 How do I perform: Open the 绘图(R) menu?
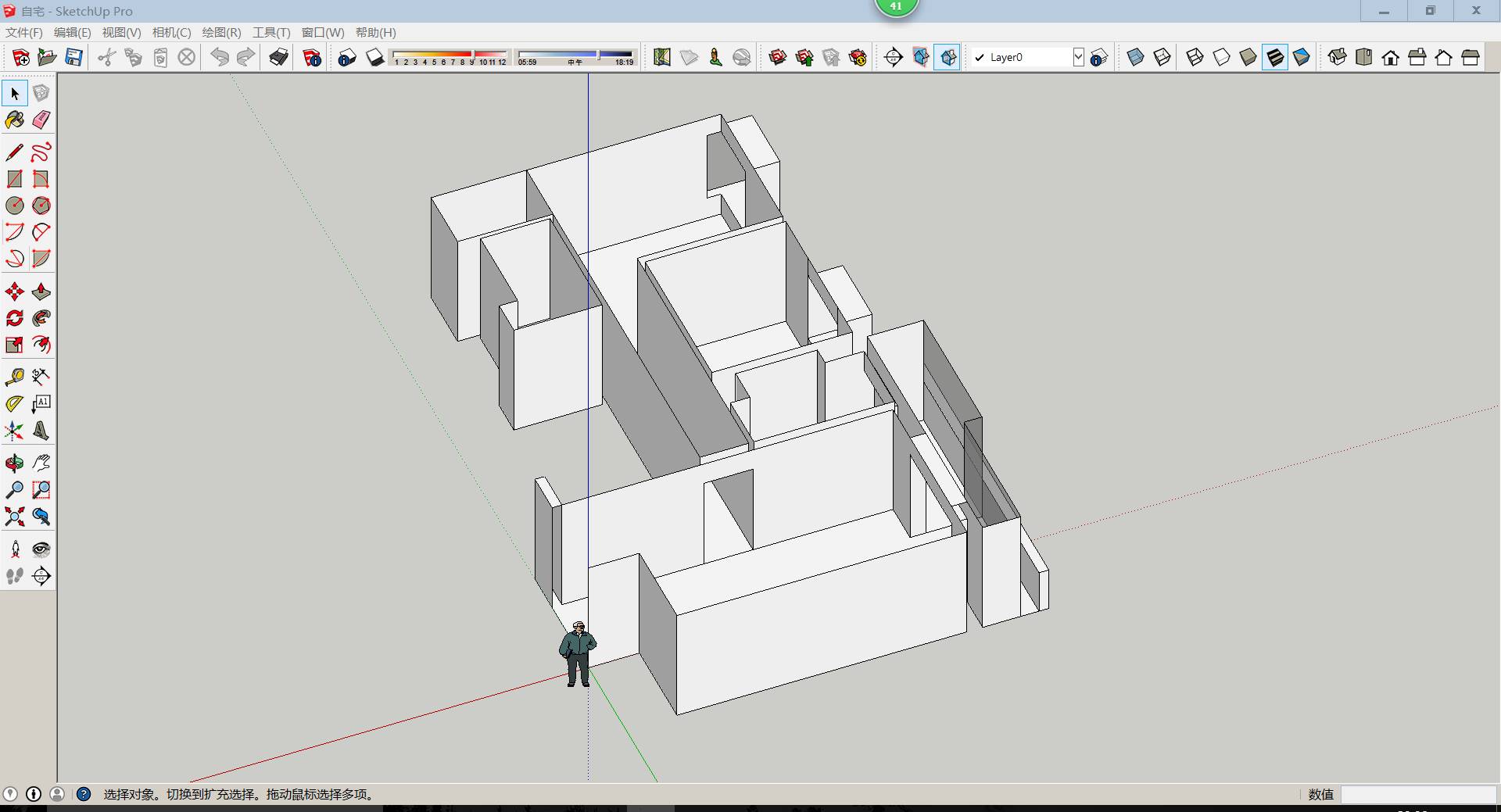(221, 32)
